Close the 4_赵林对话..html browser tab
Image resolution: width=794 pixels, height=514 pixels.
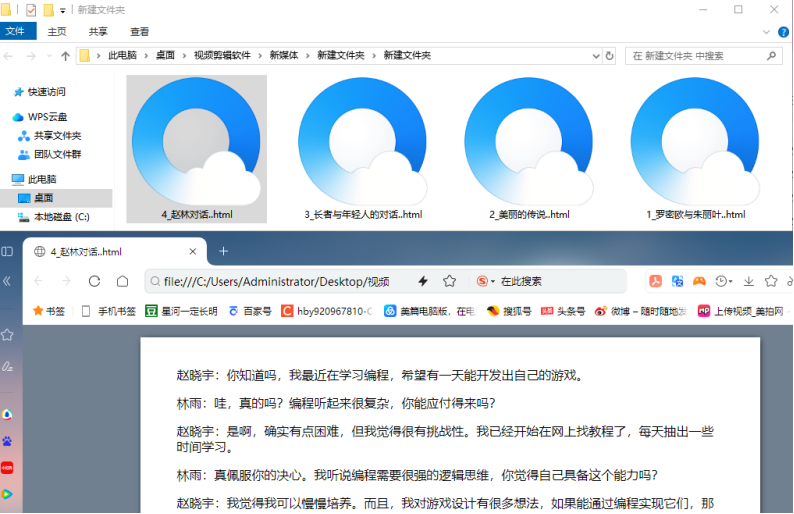pyautogui.click(x=192, y=252)
